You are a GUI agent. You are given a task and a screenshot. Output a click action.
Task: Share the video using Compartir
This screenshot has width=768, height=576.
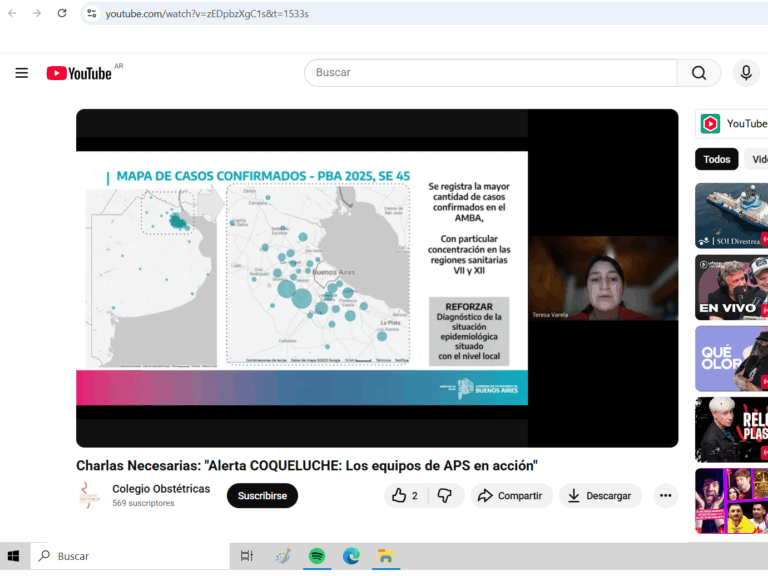click(x=511, y=496)
